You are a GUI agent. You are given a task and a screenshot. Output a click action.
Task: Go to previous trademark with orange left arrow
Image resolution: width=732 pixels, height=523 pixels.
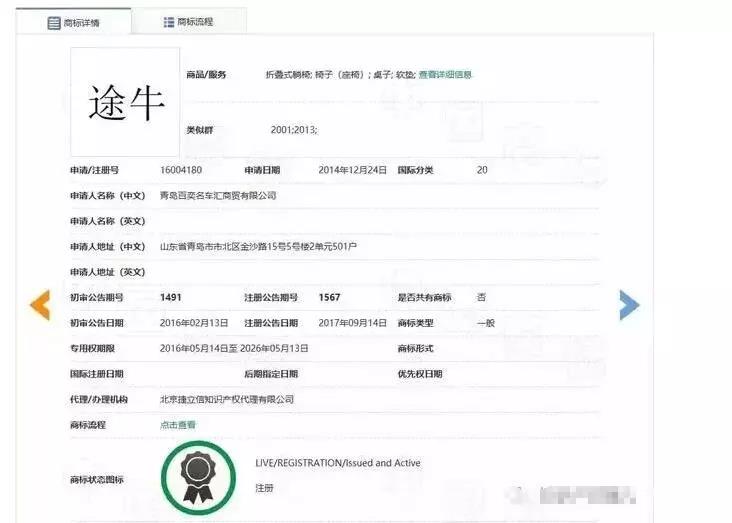click(x=39, y=305)
